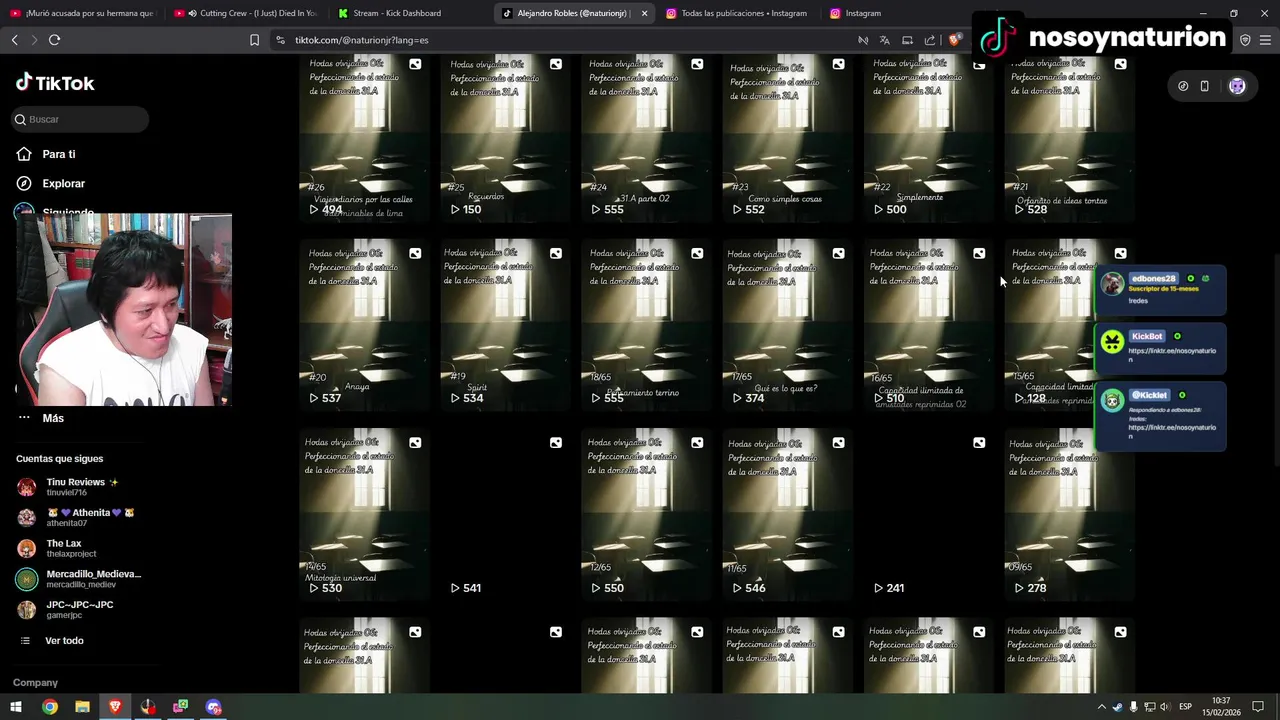This screenshot has height=720, width=1280.
Task: Switch to Todas las publicaciones Instagram tab
Action: tap(736, 13)
